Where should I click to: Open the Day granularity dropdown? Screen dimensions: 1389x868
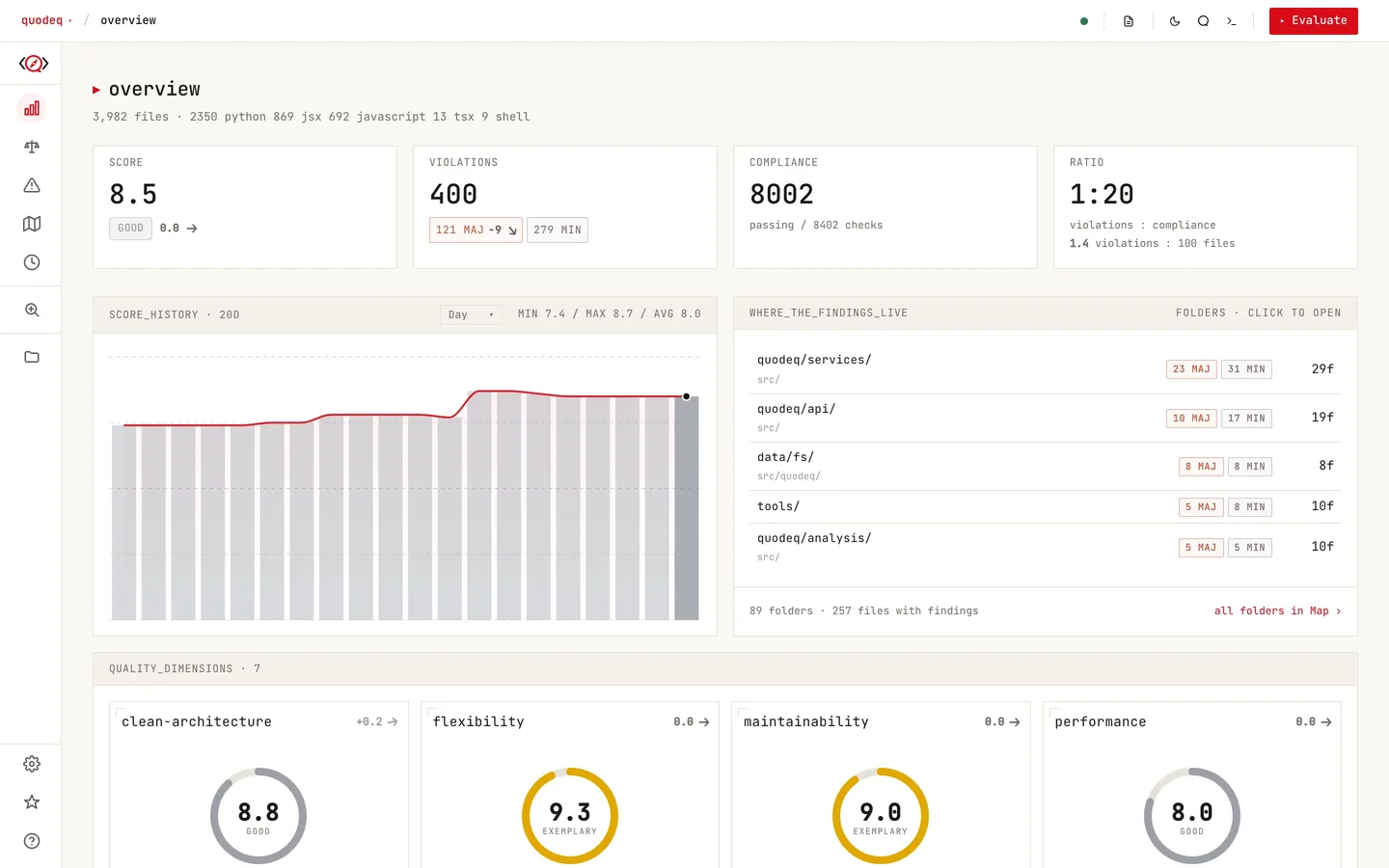pos(471,314)
